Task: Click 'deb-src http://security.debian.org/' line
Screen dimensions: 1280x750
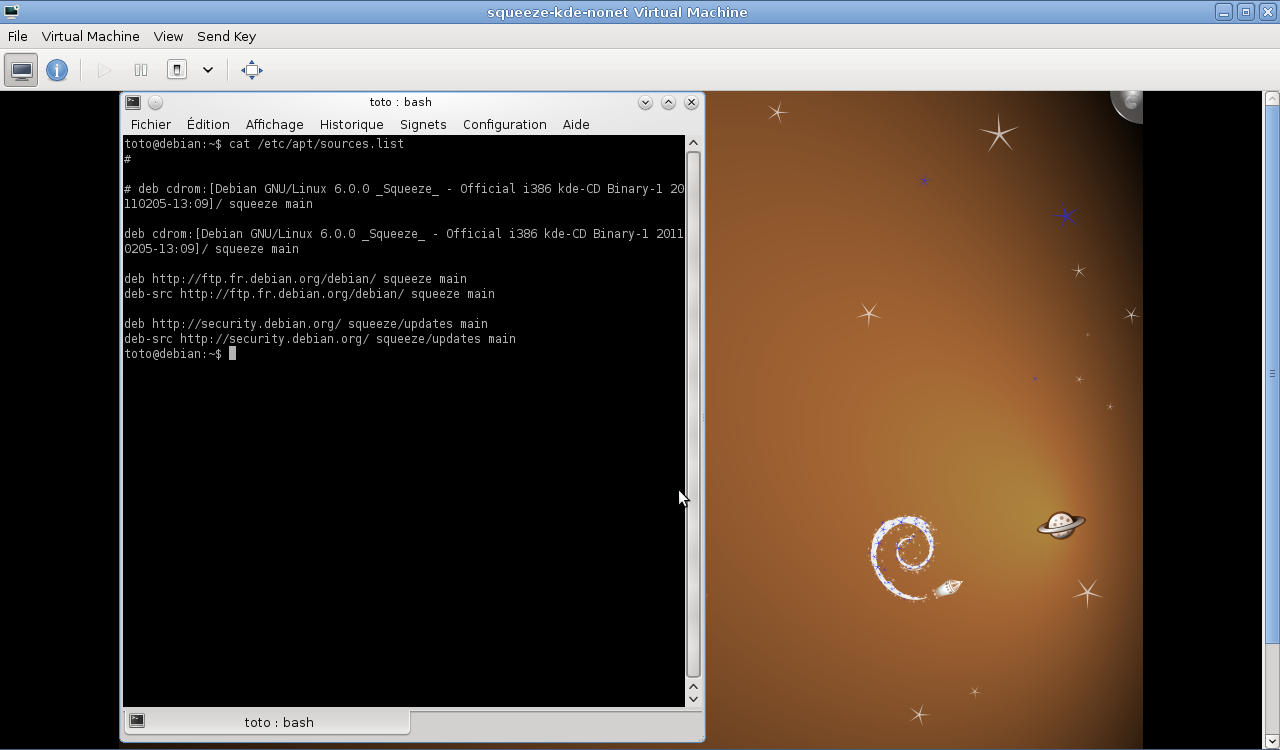Action: coord(320,339)
